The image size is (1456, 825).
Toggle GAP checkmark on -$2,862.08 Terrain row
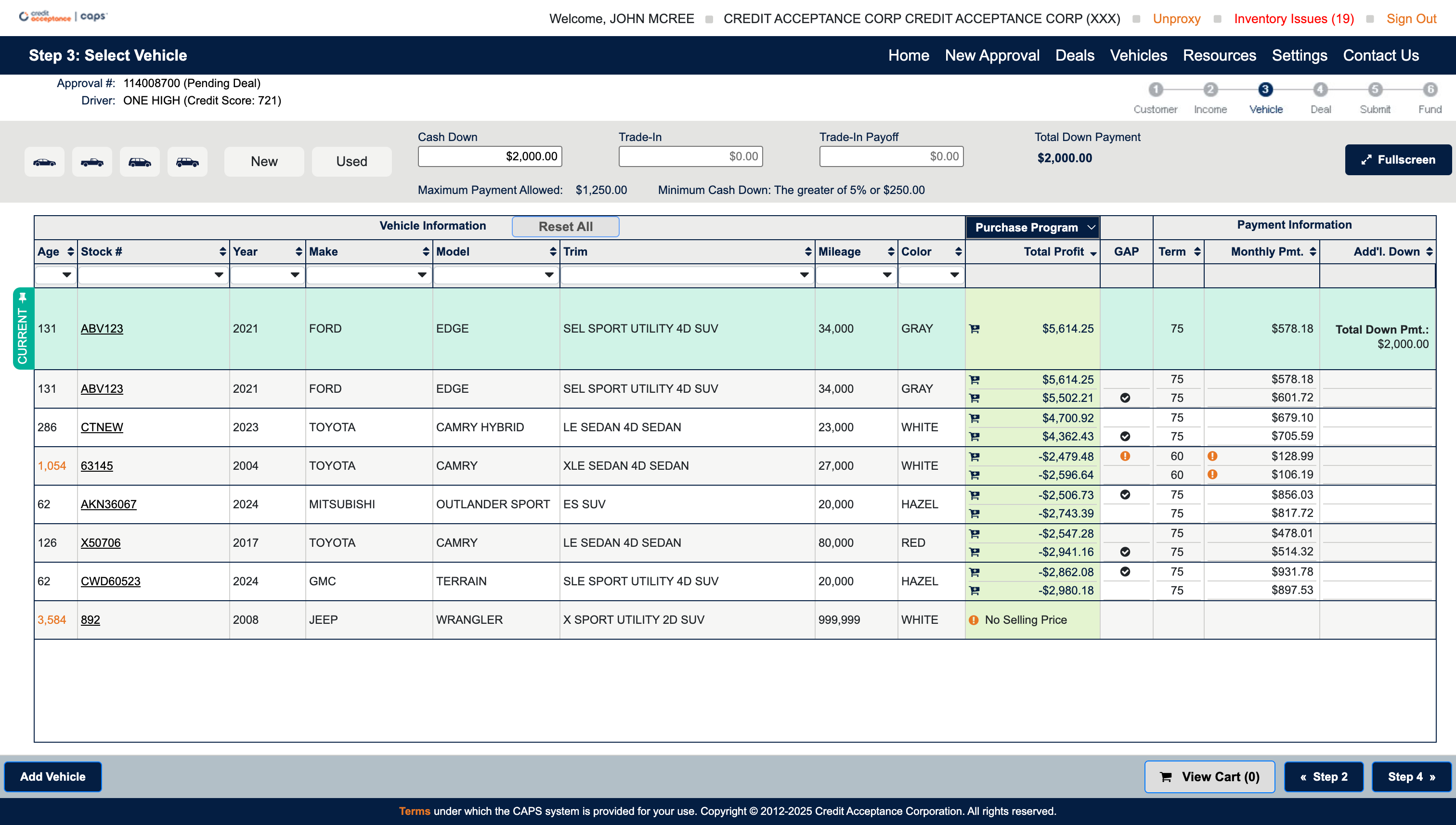coord(1125,572)
